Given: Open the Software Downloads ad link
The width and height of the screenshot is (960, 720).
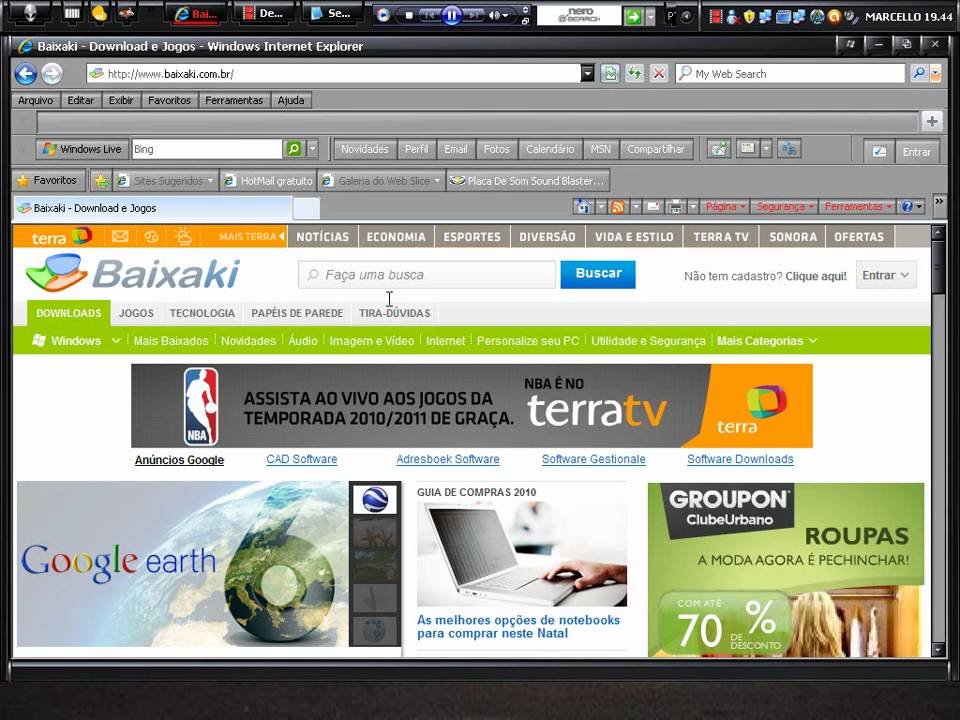Looking at the screenshot, I should [740, 459].
